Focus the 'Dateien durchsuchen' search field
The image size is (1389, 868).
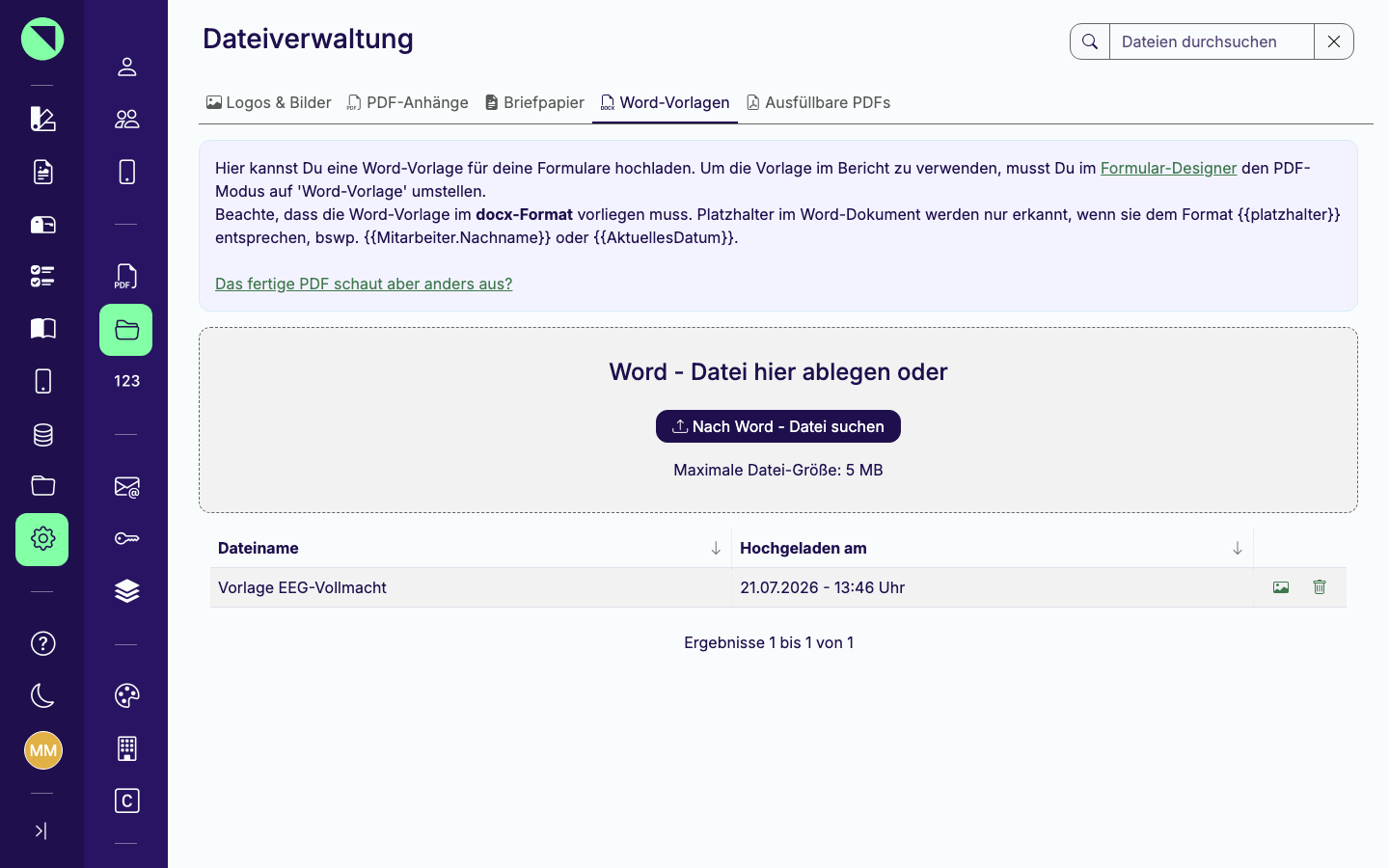pos(1212,41)
